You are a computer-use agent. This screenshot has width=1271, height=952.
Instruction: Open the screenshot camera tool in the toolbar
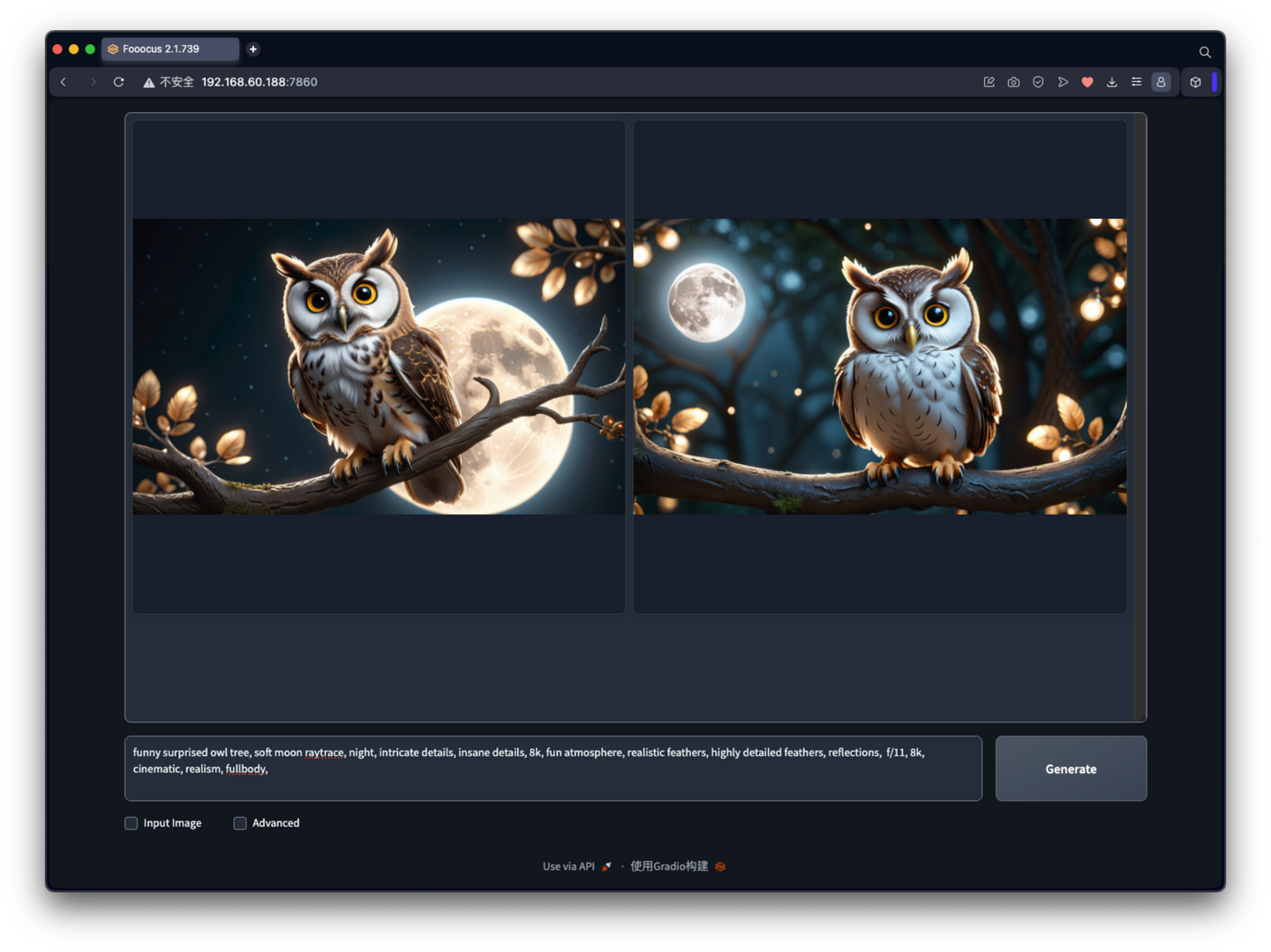pos(1012,81)
